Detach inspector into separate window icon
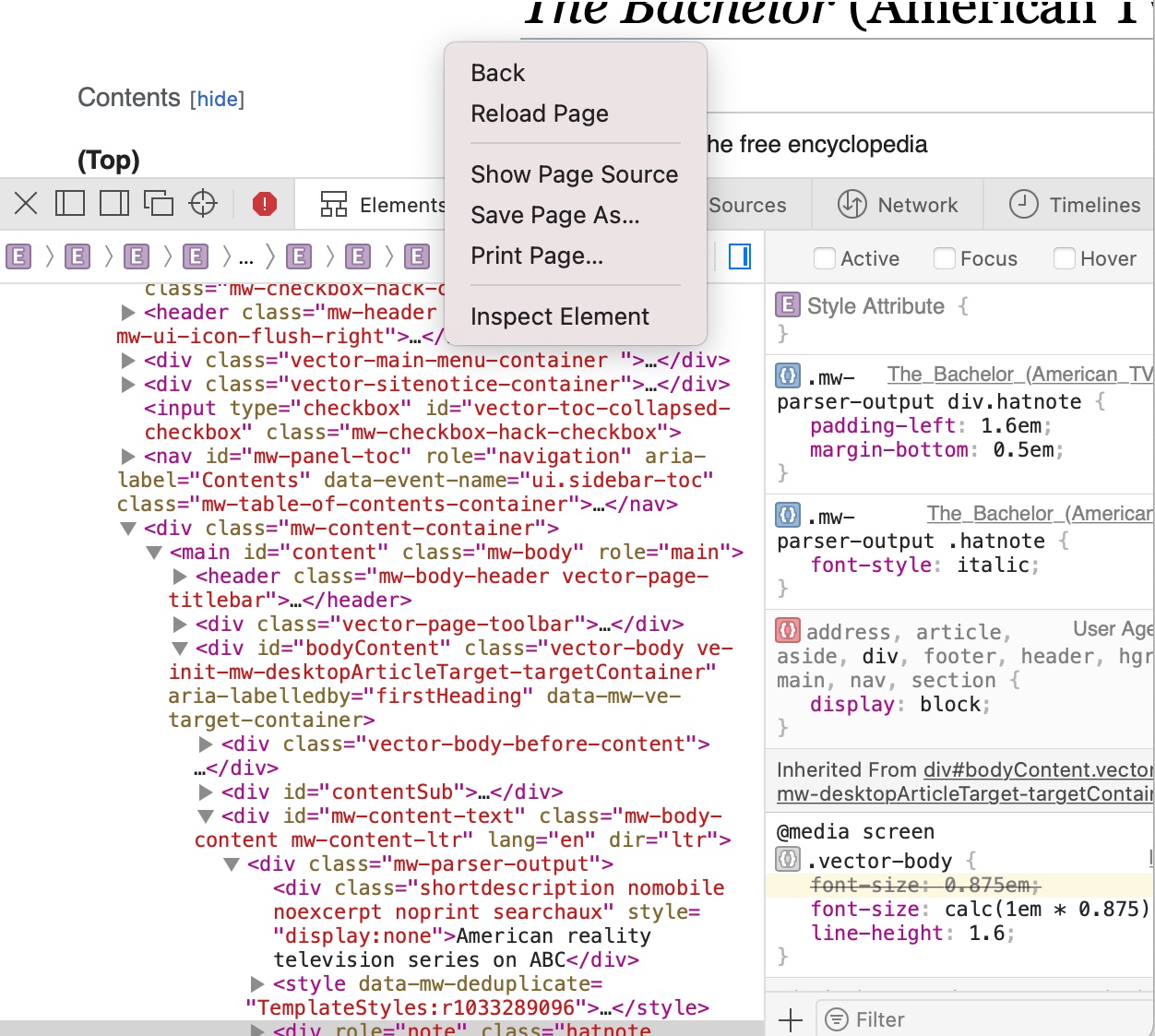 point(159,203)
